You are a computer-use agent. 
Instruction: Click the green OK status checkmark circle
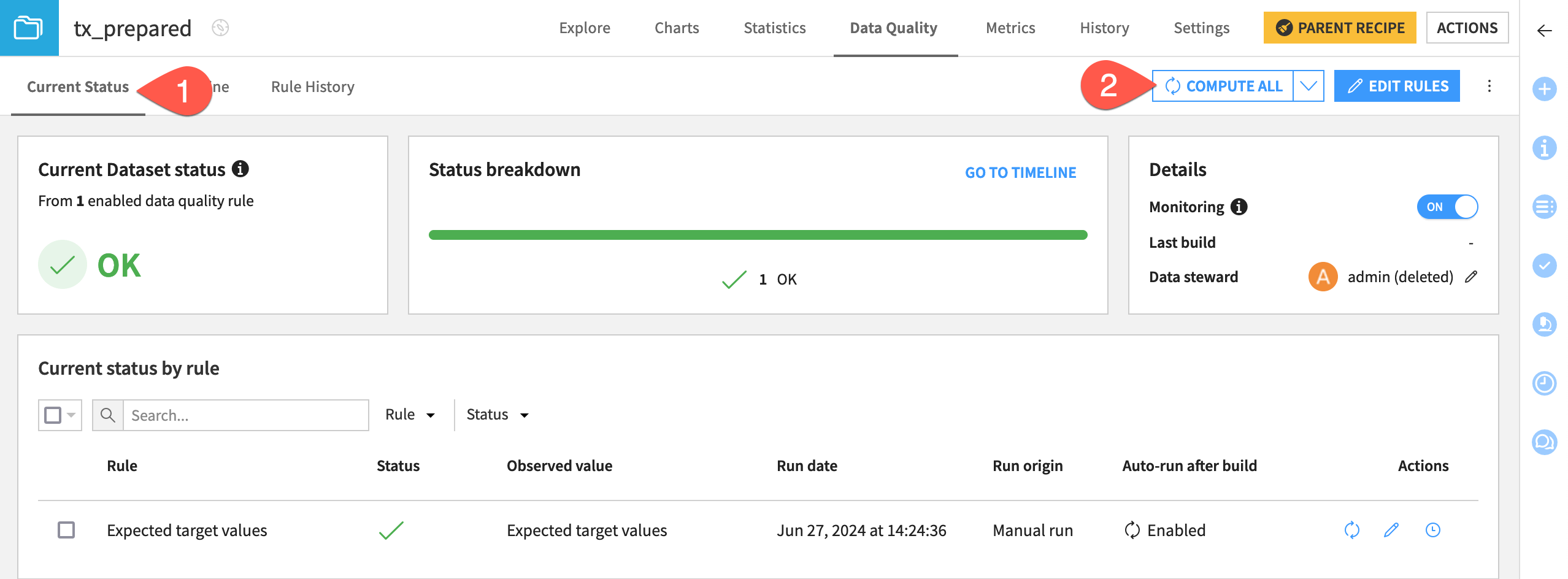(63, 264)
